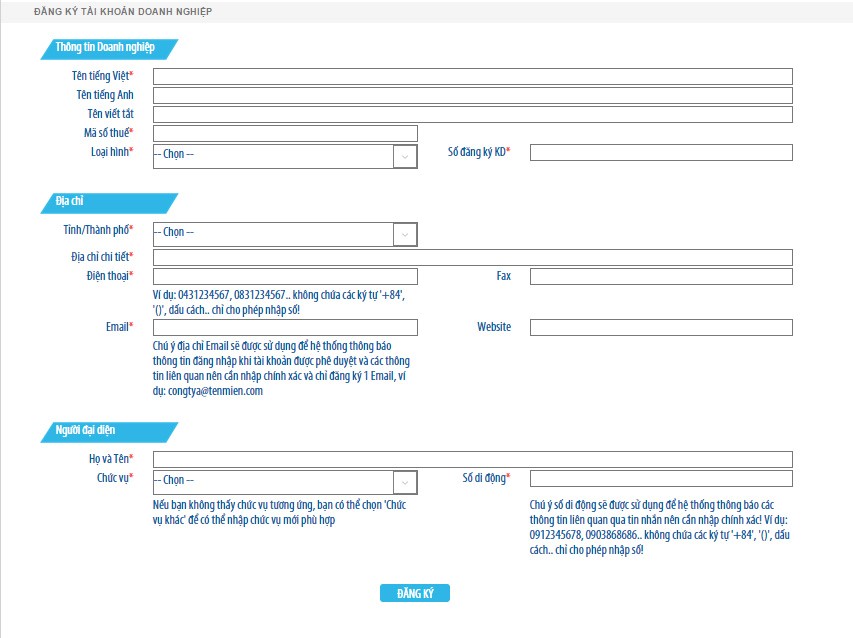Click the 'Tỉnh/Thành phố' label
Viewport: 853px width, 638px height.
(98, 230)
